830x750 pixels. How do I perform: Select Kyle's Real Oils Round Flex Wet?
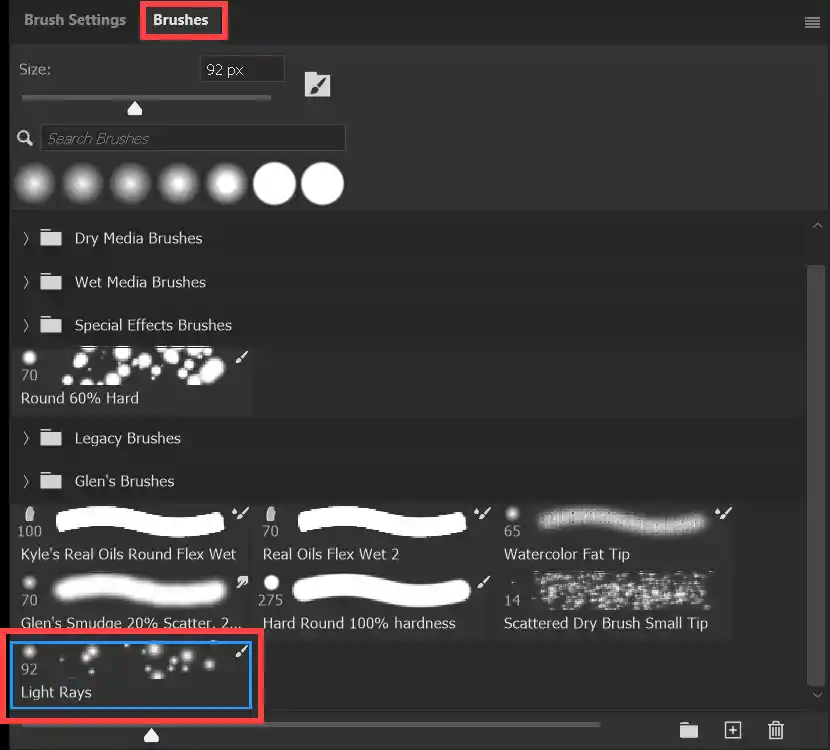point(130,534)
